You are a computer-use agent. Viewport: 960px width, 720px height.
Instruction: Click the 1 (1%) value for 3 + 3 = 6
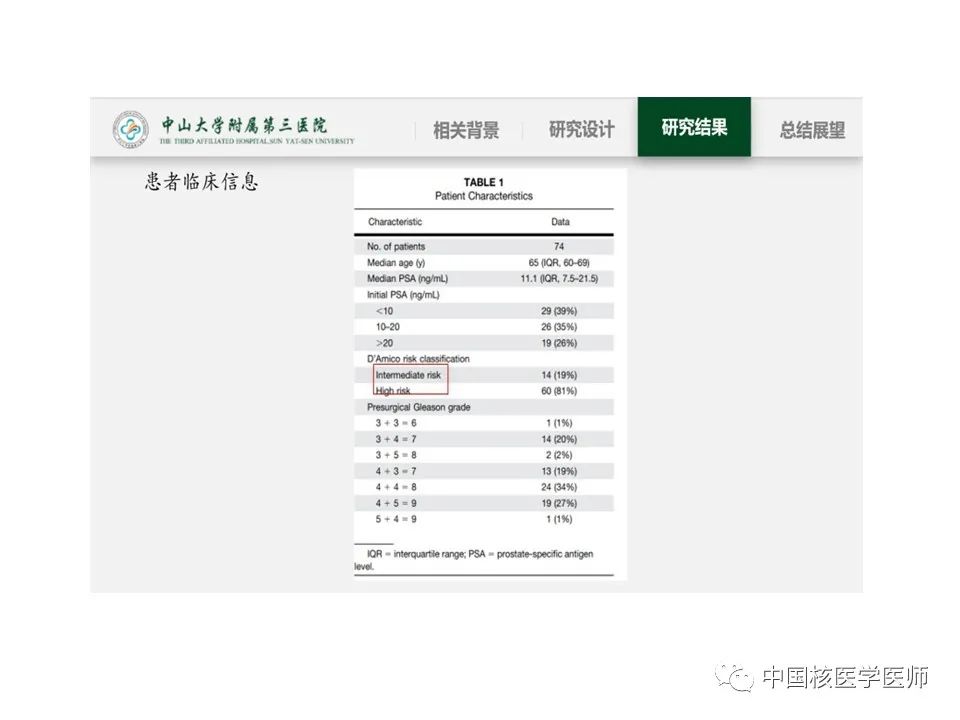pos(559,423)
